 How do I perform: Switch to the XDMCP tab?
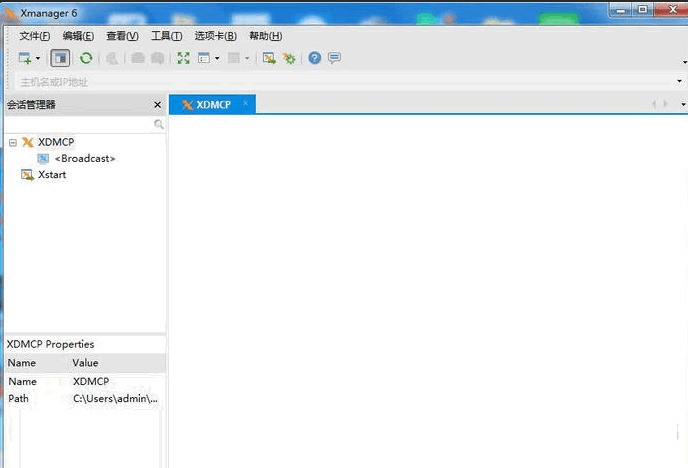point(212,105)
